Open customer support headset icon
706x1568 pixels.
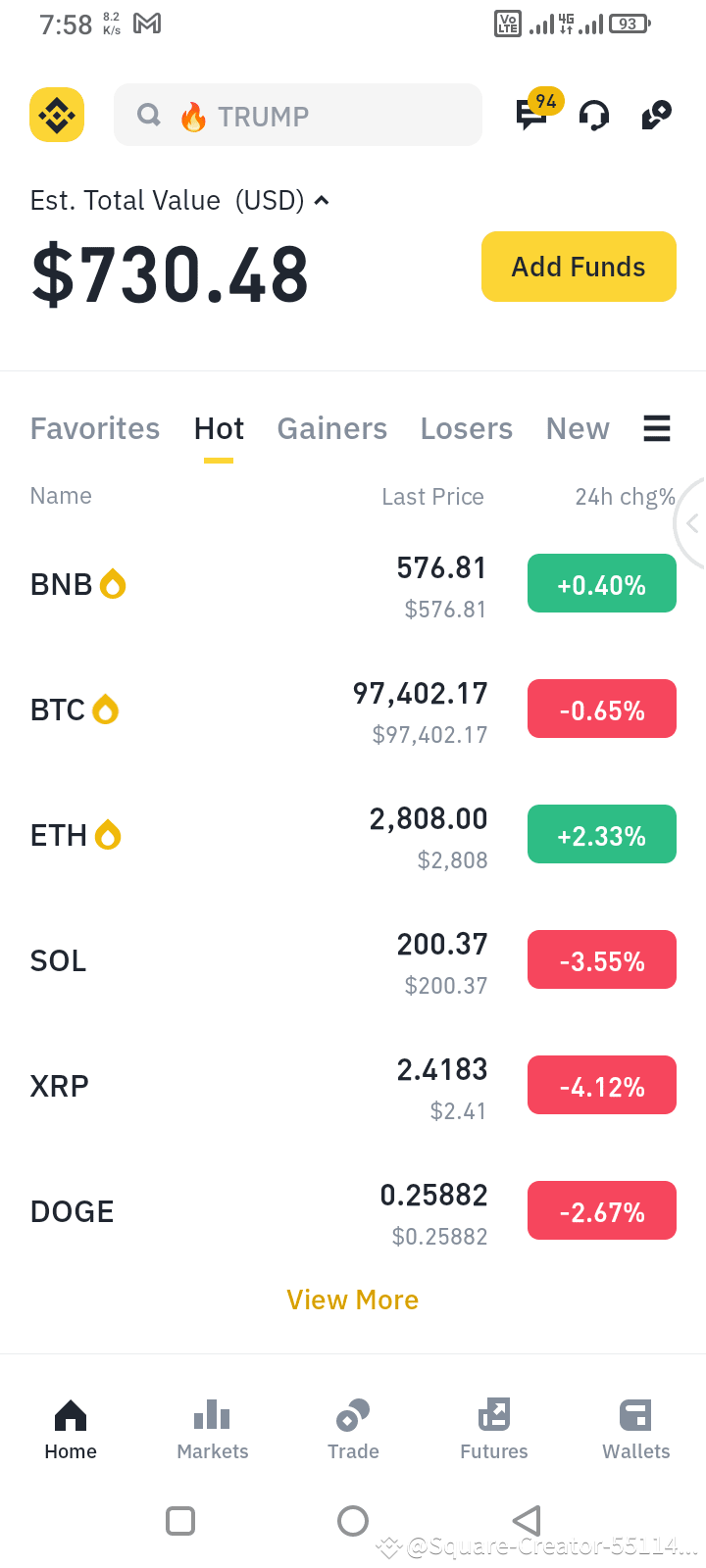[x=594, y=116]
